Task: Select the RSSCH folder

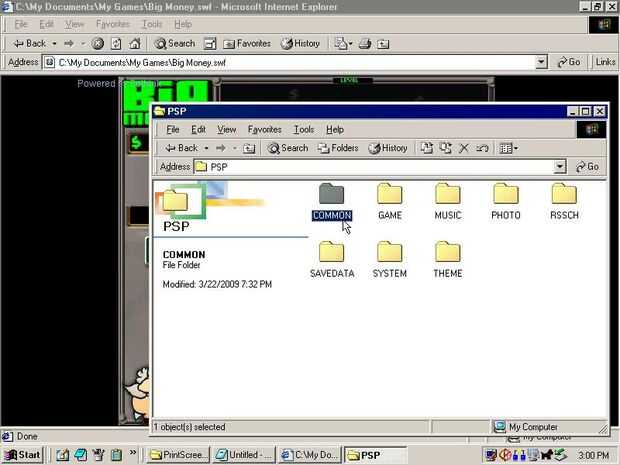Action: click(564, 202)
